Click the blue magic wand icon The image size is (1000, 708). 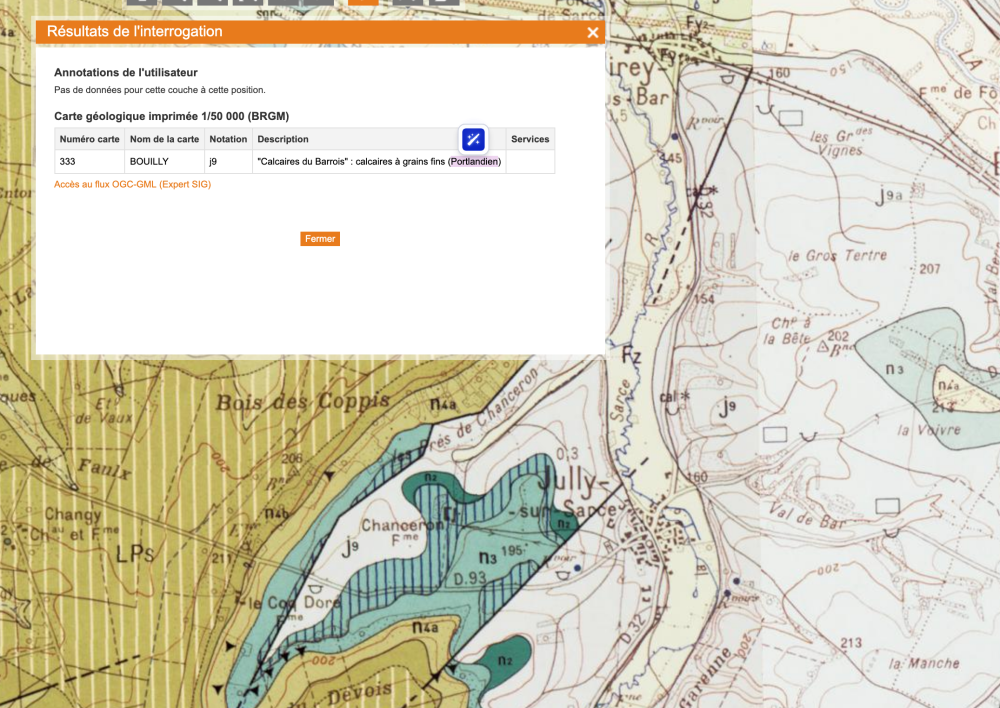(x=473, y=139)
